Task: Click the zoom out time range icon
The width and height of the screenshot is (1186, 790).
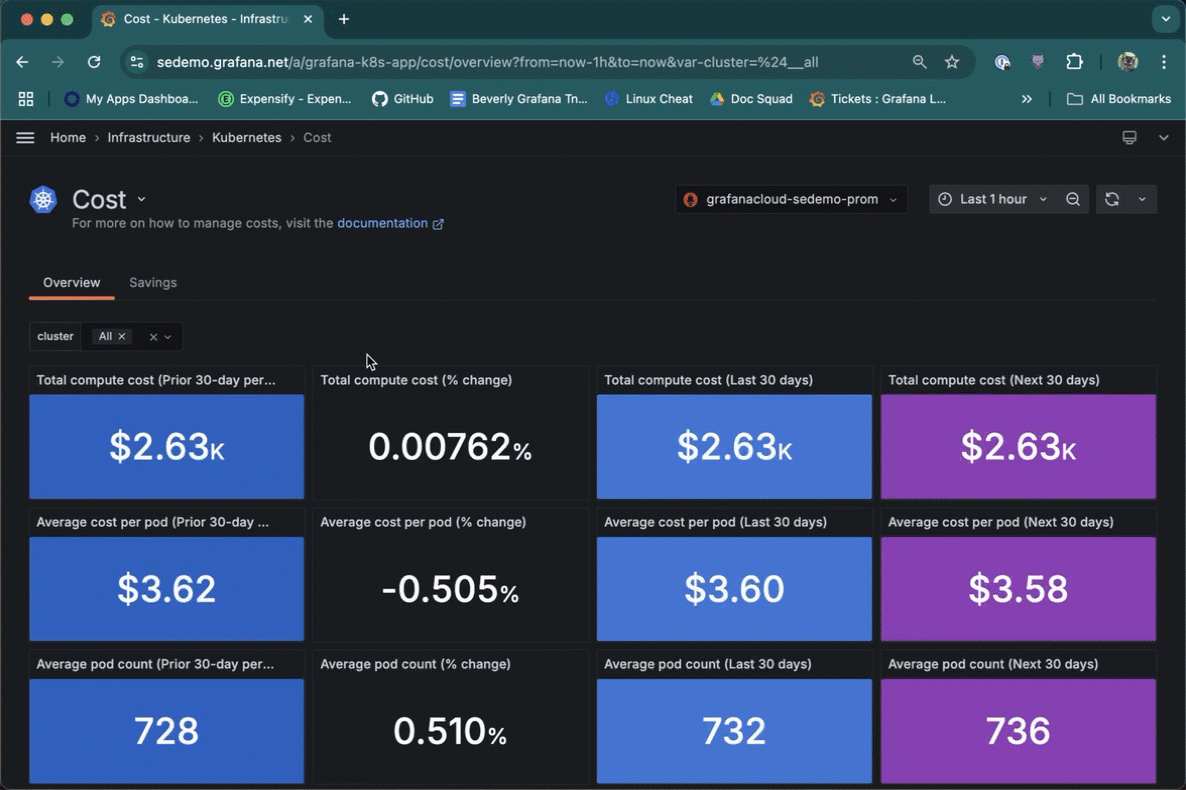Action: coord(1073,199)
